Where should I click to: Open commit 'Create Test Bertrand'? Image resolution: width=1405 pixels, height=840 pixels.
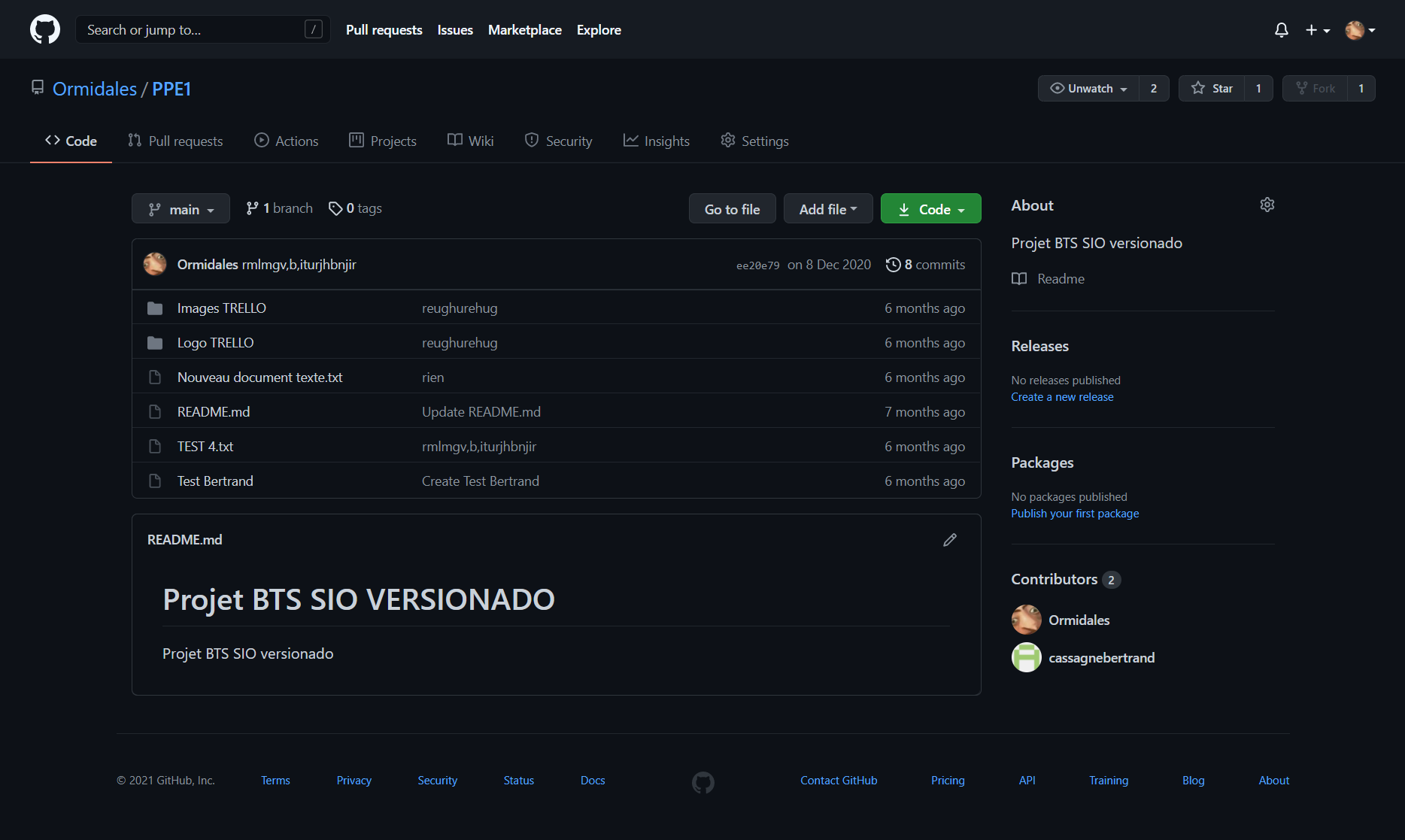point(481,481)
